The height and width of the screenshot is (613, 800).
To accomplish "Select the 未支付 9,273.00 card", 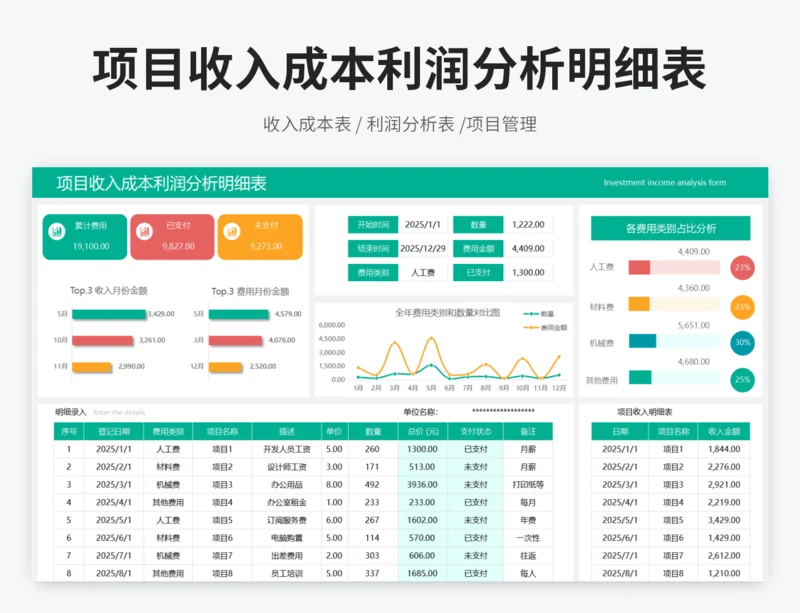I will click(x=260, y=237).
